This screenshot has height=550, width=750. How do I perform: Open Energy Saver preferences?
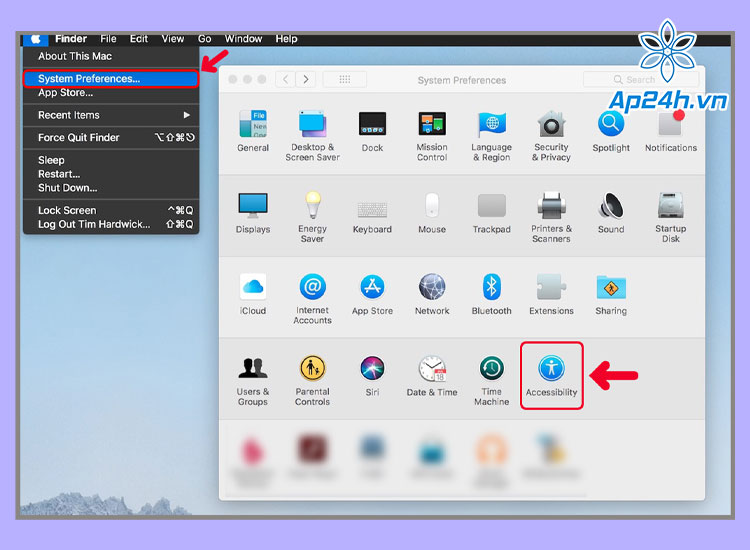(312, 217)
